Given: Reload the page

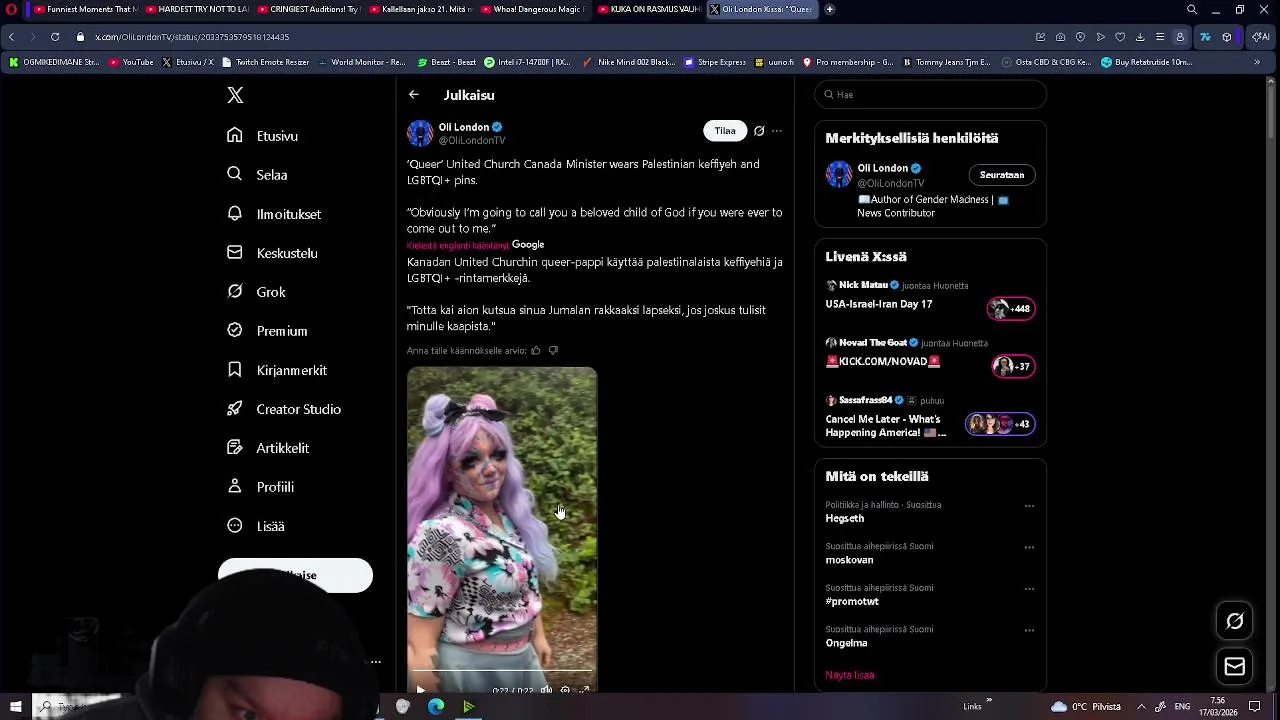Looking at the screenshot, I should click(x=55, y=37).
